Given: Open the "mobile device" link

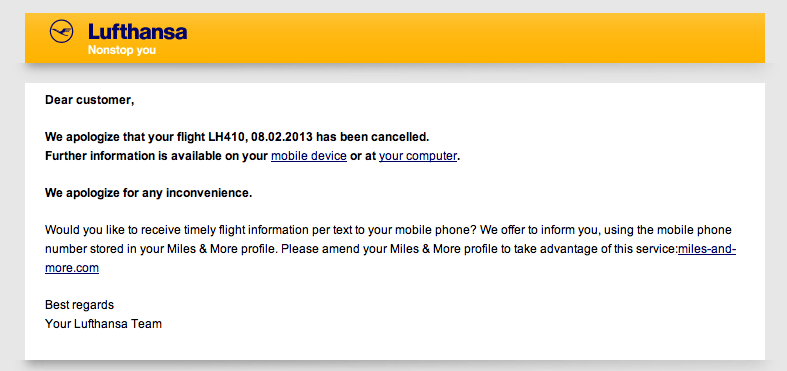Looking at the screenshot, I should [309, 156].
